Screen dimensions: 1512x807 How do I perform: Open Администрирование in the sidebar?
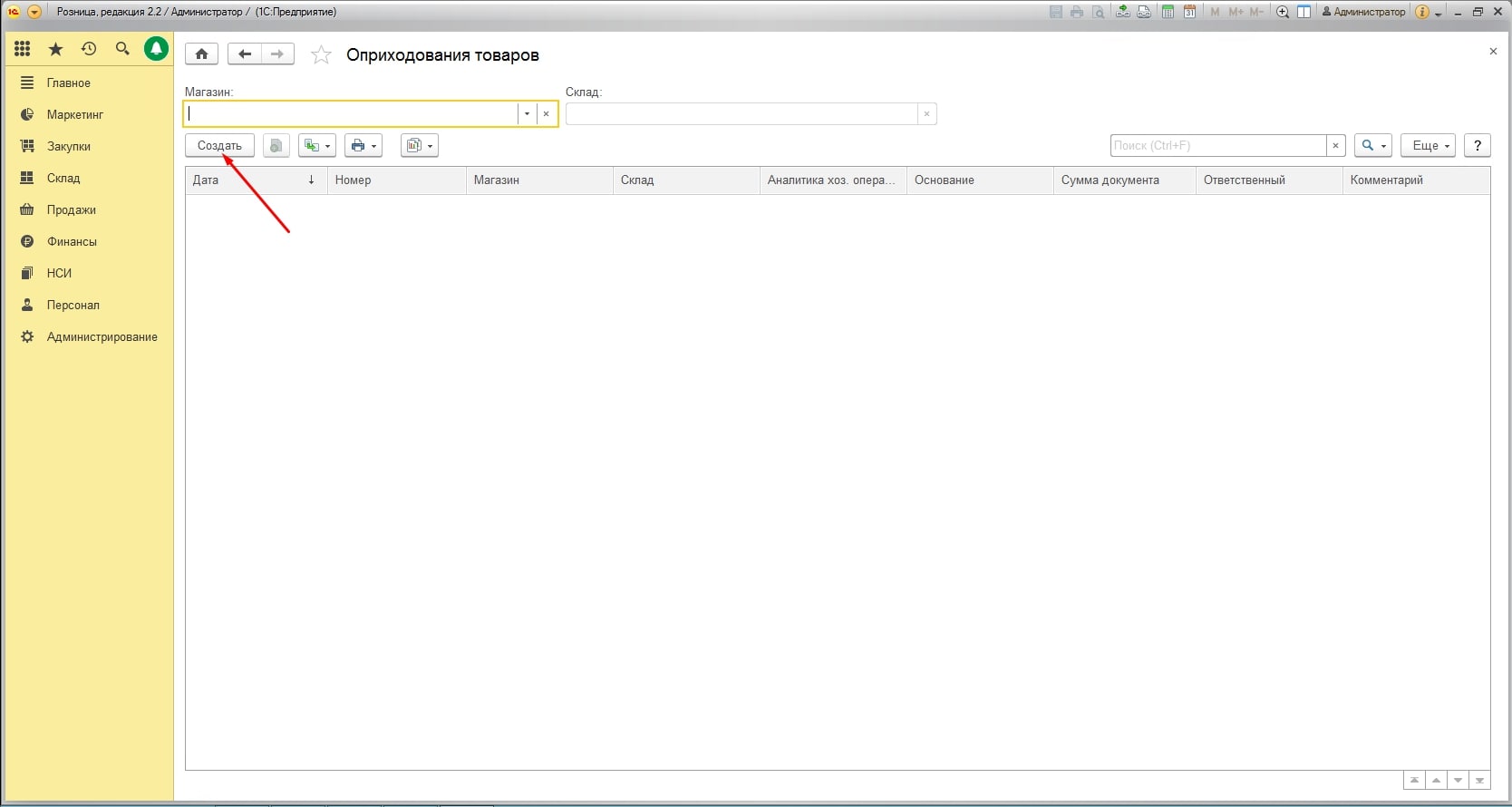click(x=102, y=336)
